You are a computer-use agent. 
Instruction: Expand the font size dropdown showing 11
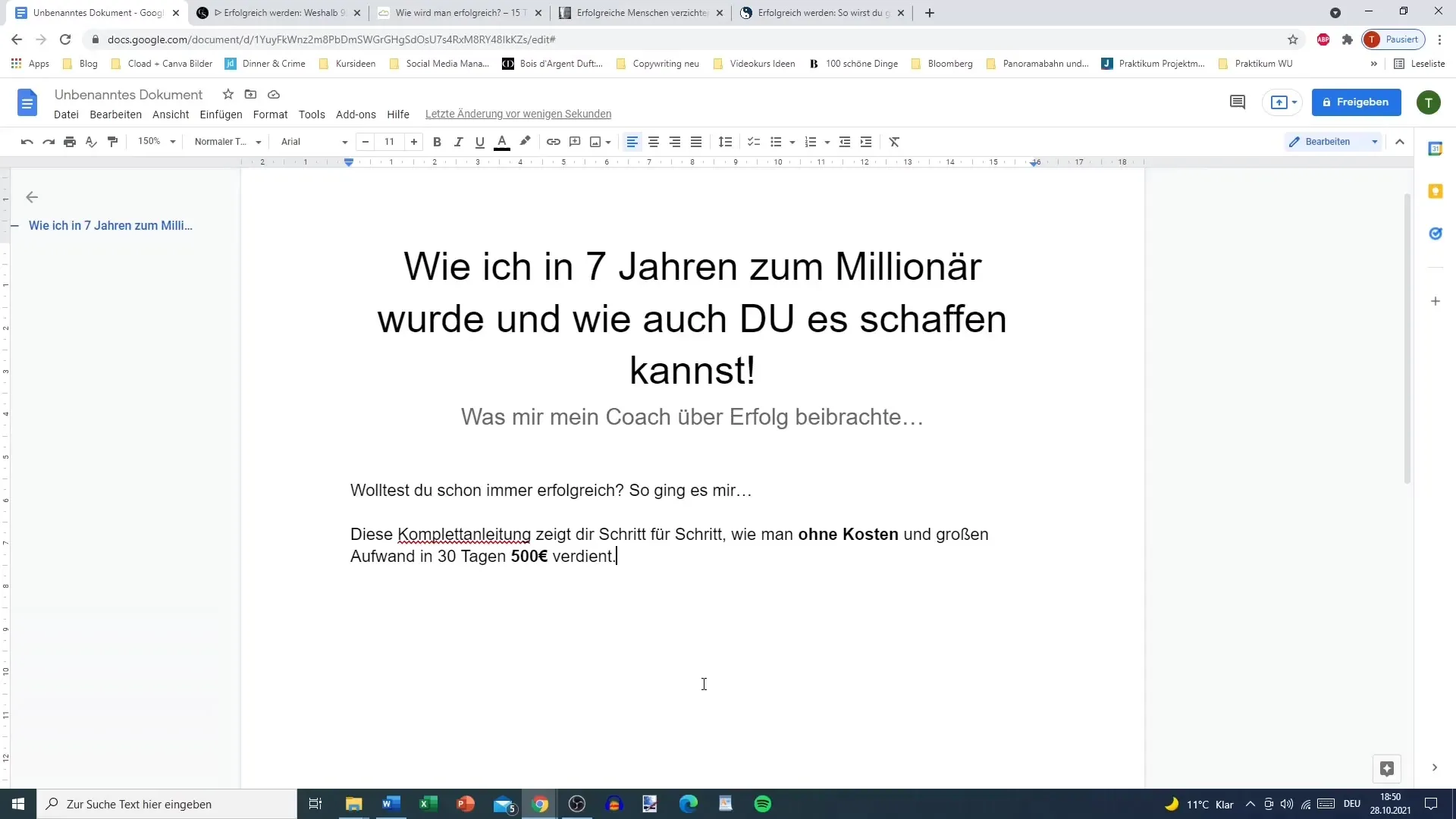389,141
